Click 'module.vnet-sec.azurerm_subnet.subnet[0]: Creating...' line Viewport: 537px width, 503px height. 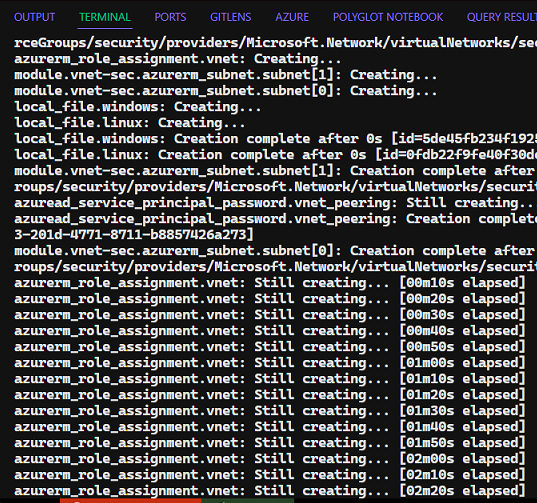point(225,91)
